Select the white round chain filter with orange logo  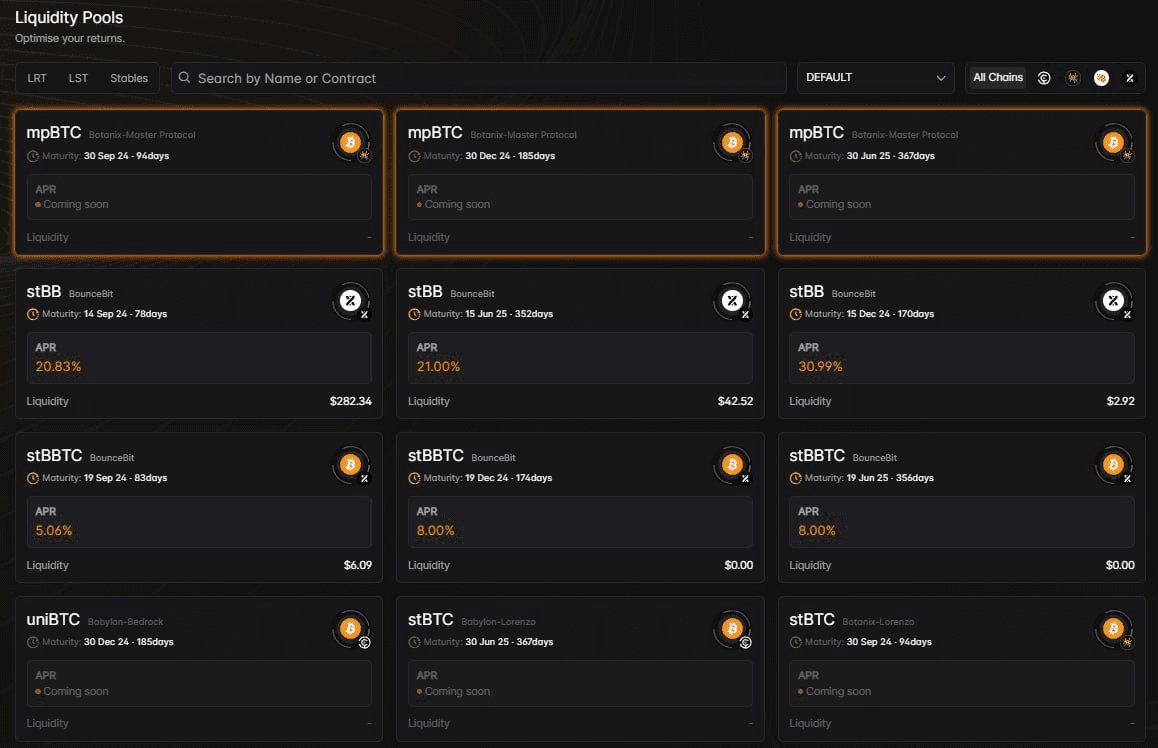(x=1101, y=78)
